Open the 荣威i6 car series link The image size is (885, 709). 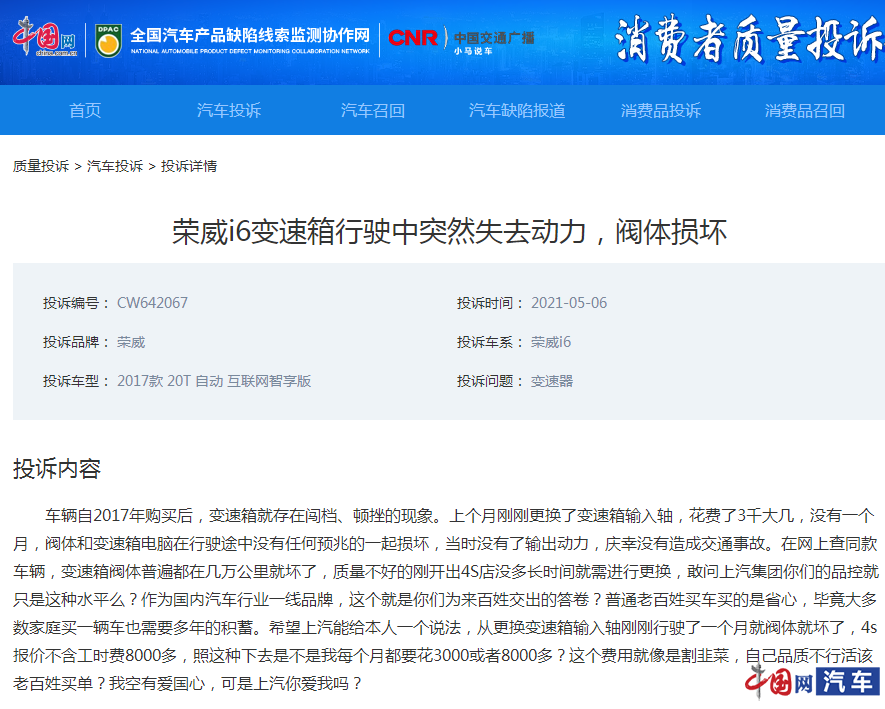[x=551, y=342]
